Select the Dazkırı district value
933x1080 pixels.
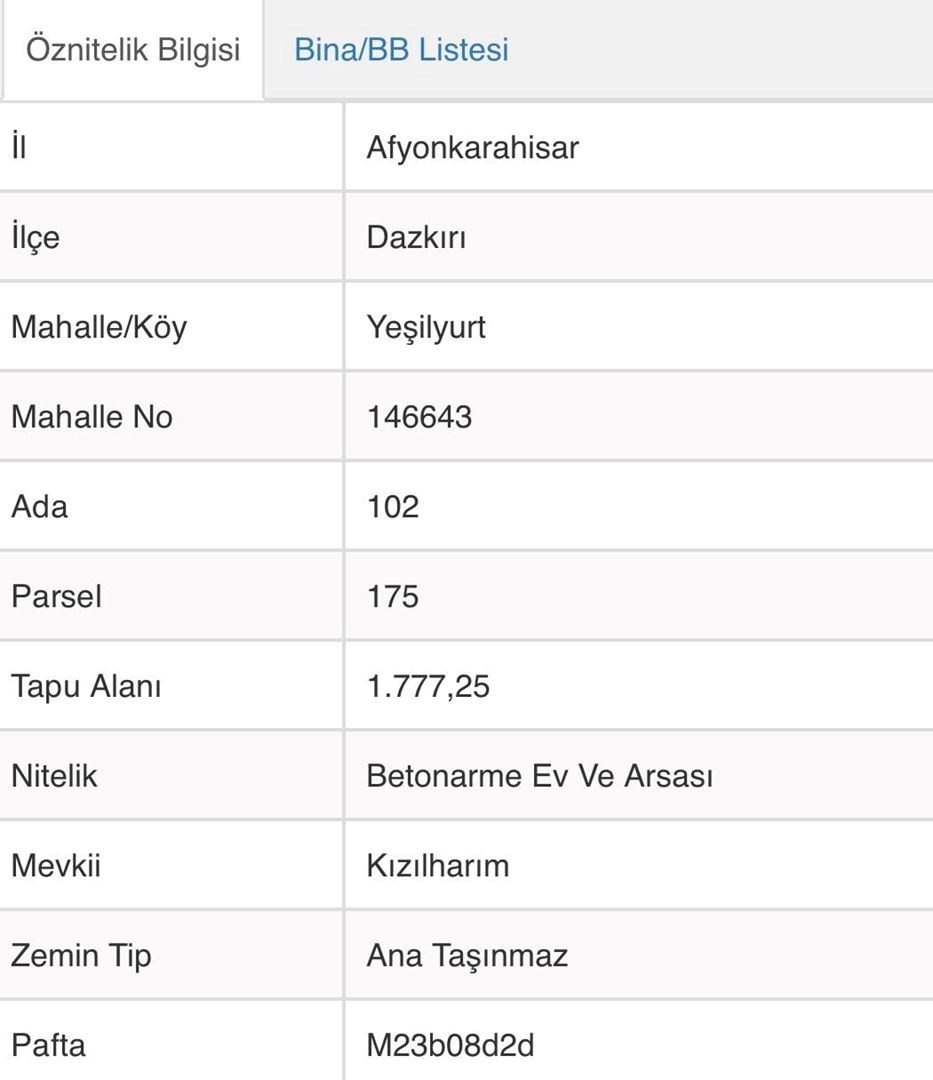click(x=416, y=238)
